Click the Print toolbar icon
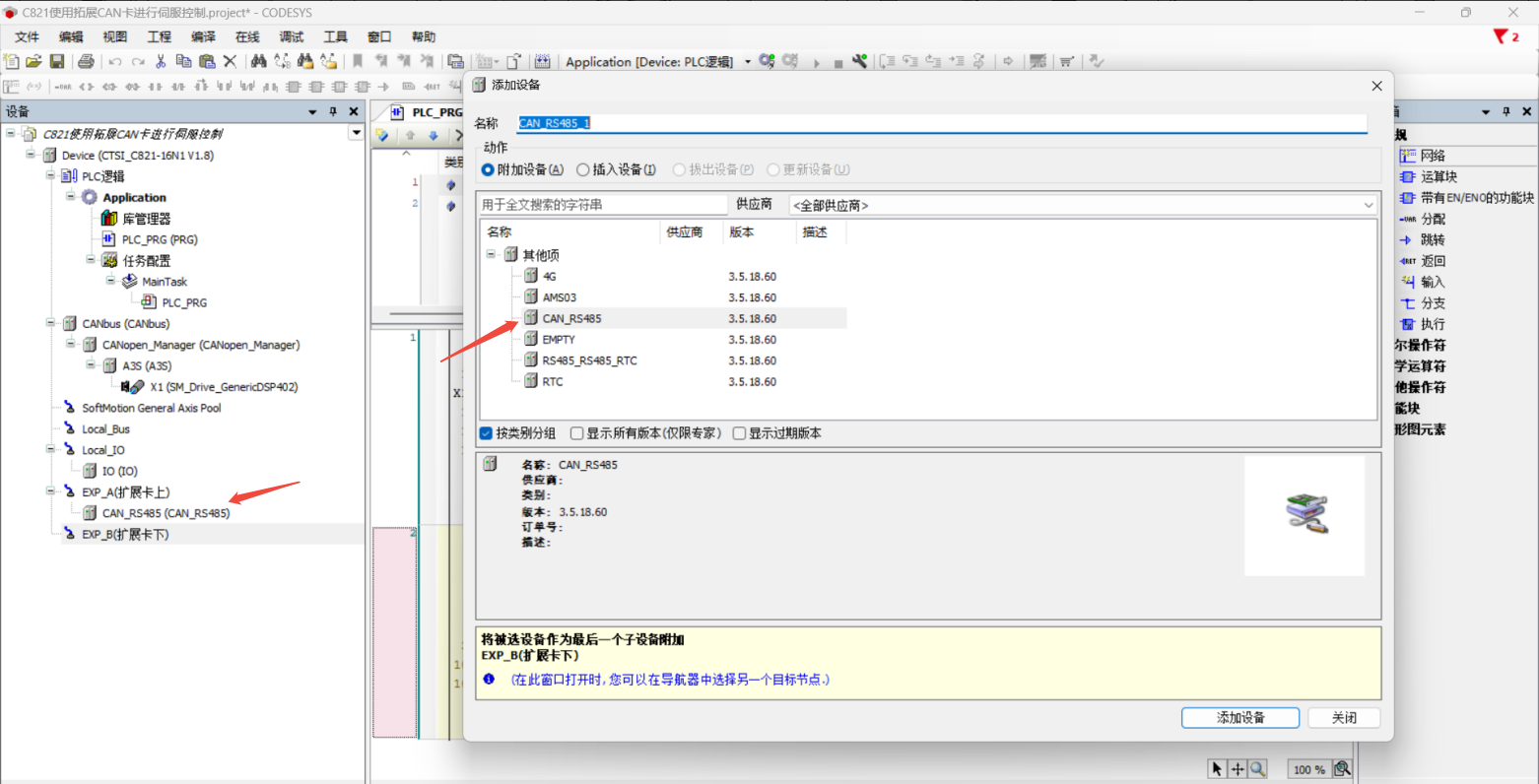1539x784 pixels. pos(86,61)
